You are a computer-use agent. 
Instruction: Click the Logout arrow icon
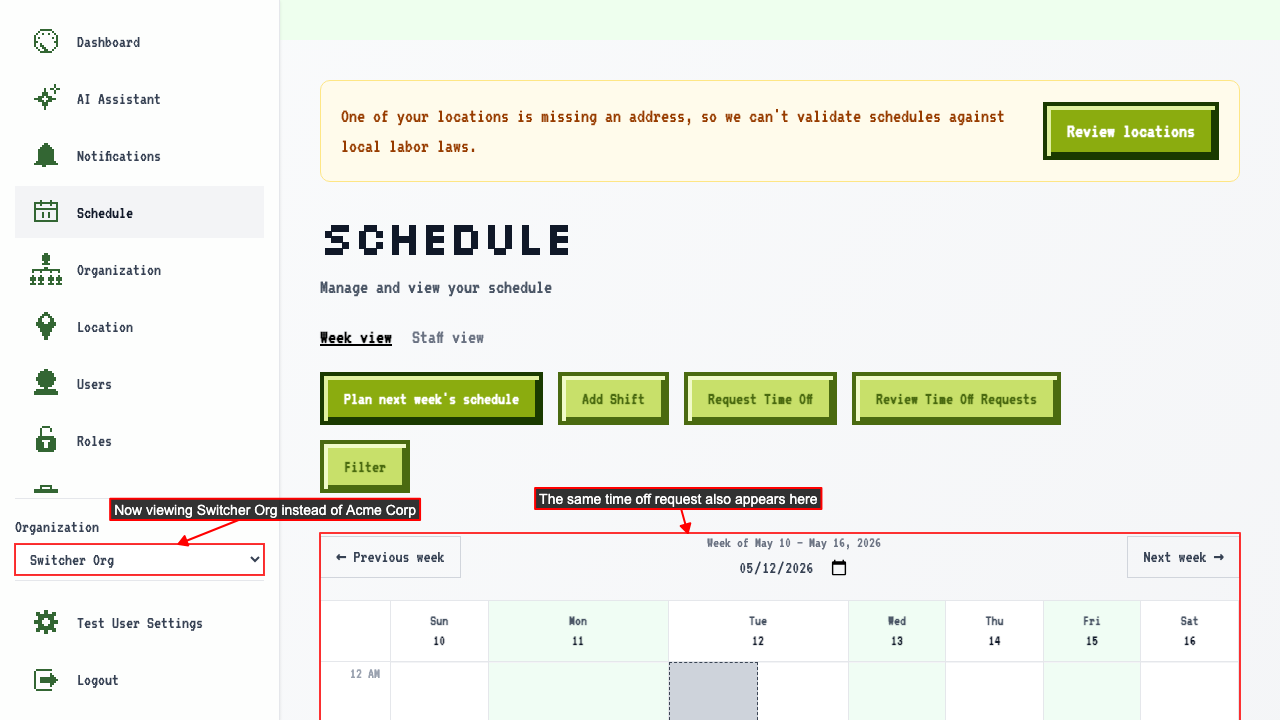coord(46,680)
